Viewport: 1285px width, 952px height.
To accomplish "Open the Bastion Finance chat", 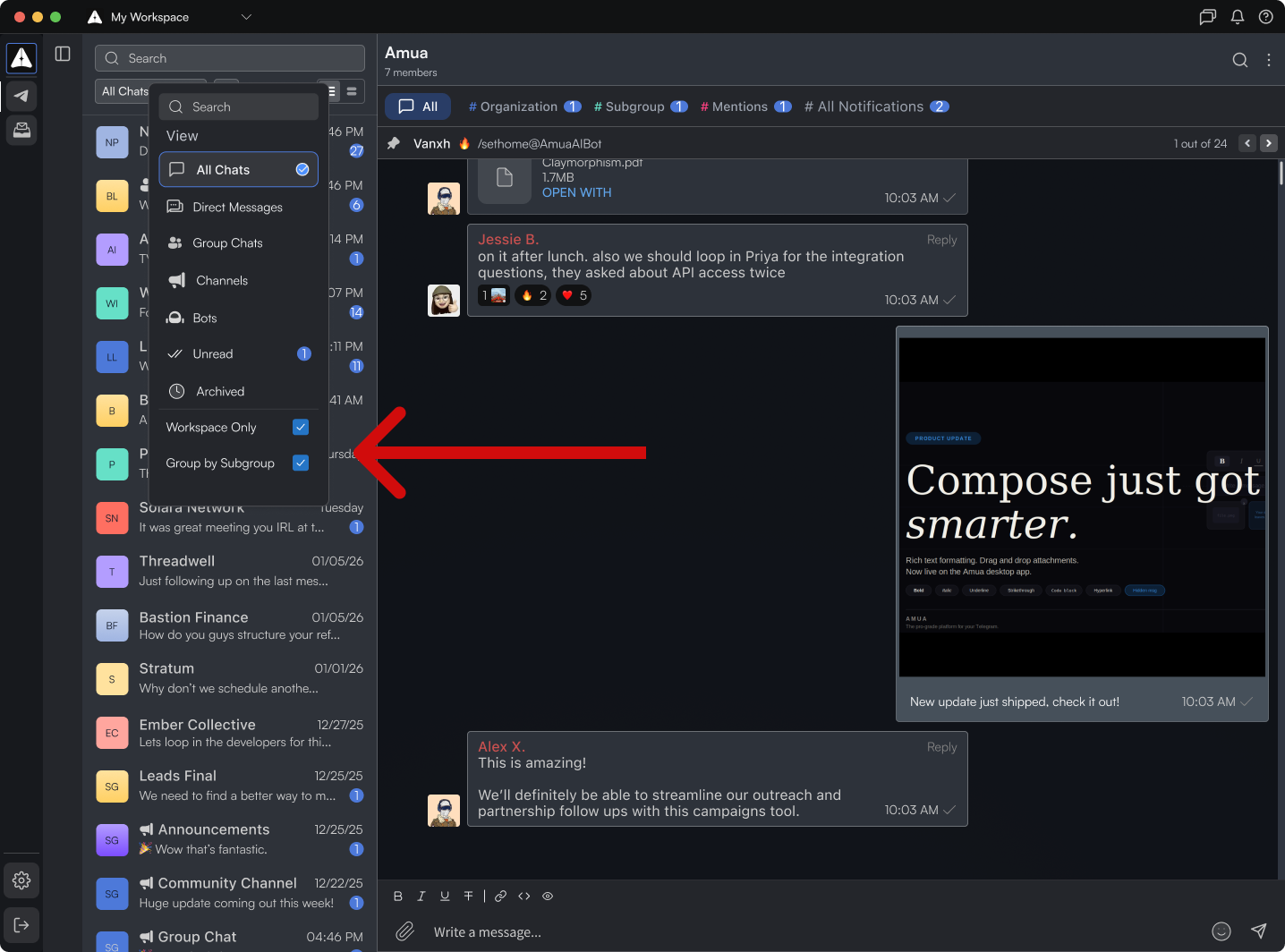I will [x=230, y=625].
